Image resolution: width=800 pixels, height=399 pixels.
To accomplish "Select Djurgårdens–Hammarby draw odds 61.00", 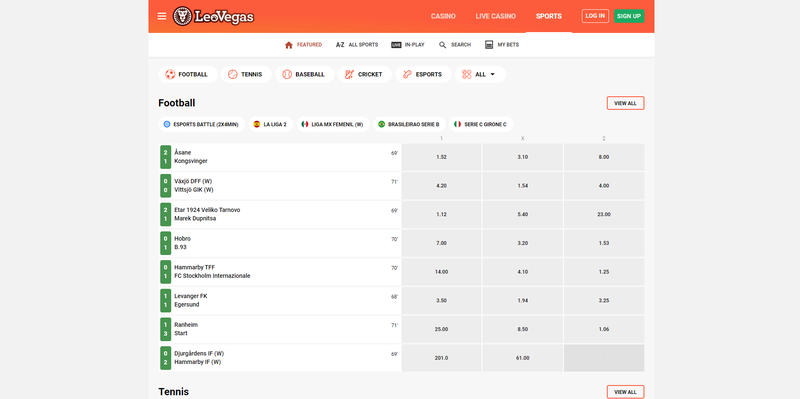I will (522, 358).
